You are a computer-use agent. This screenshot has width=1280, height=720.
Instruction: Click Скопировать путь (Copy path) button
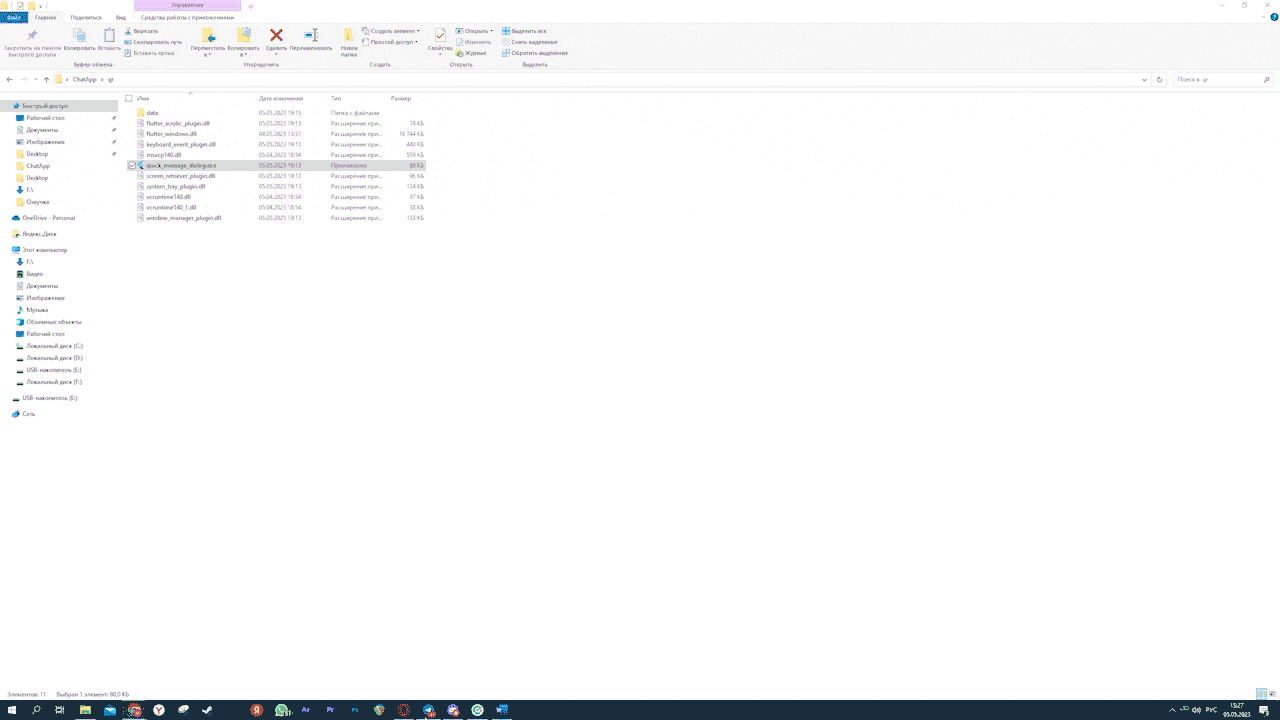click(x=157, y=42)
